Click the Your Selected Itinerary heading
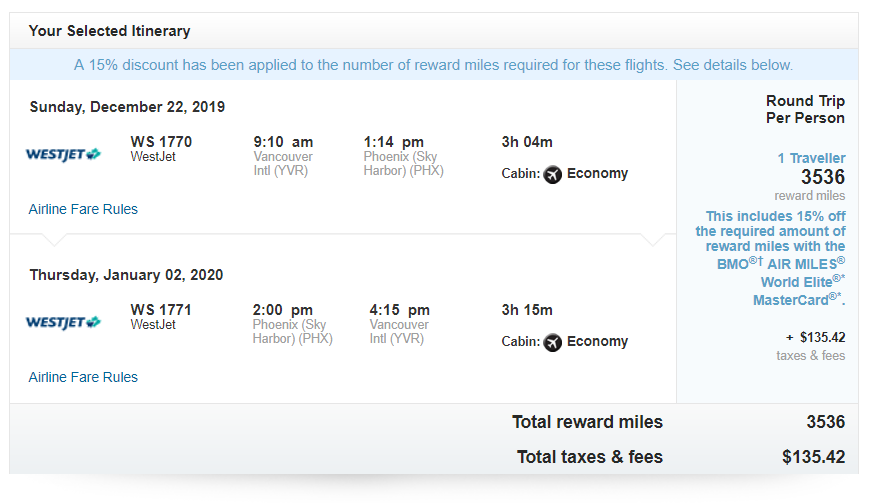The height and width of the screenshot is (503, 870). (x=109, y=31)
